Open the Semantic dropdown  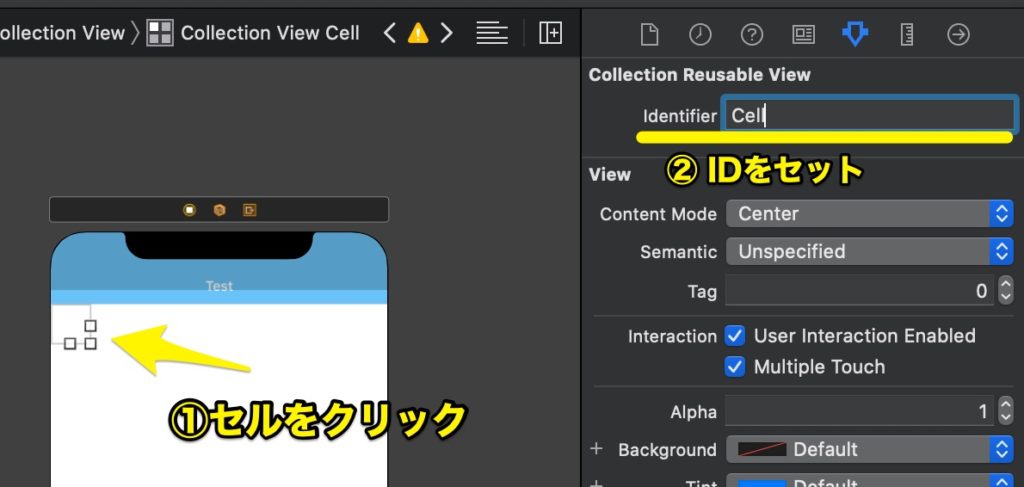(x=870, y=251)
